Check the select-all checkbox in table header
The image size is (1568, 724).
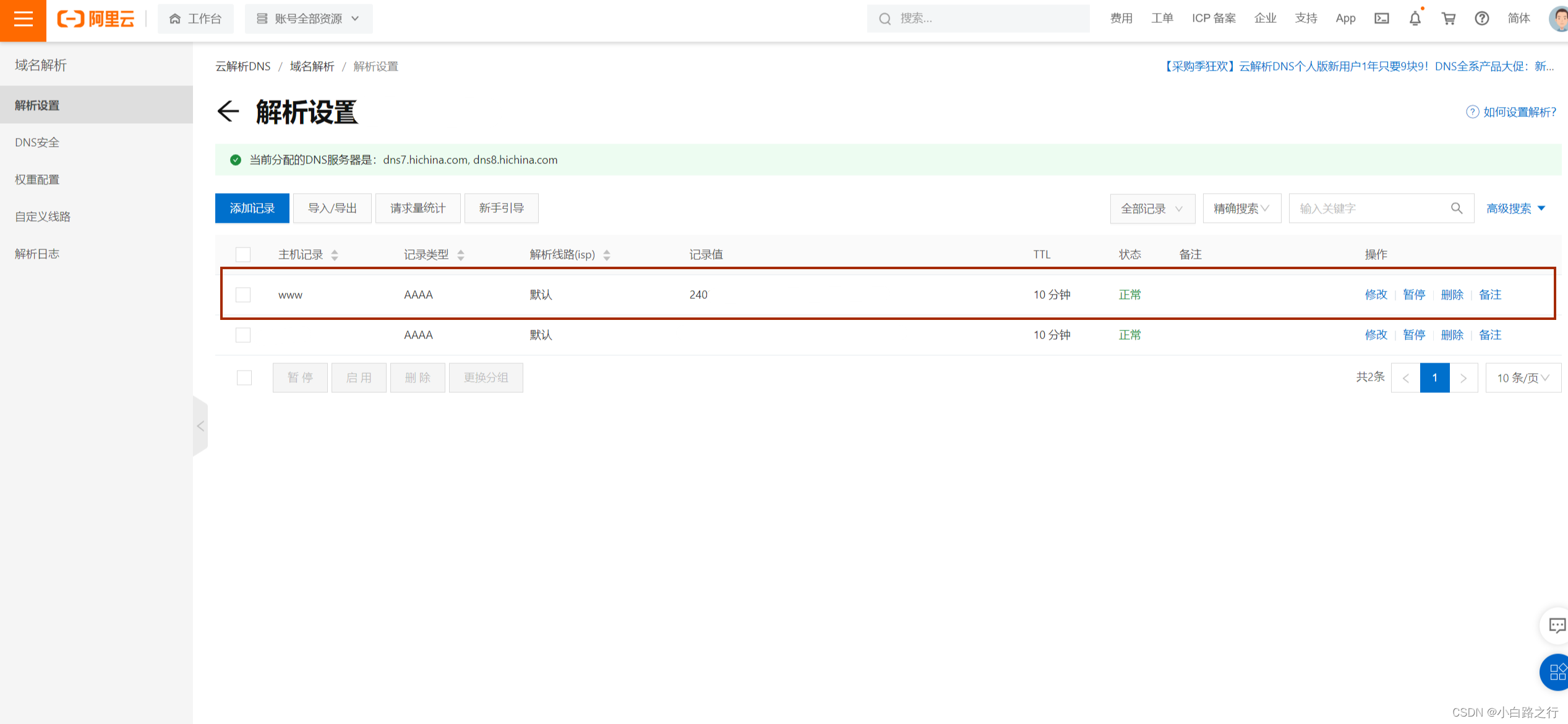pos(243,254)
